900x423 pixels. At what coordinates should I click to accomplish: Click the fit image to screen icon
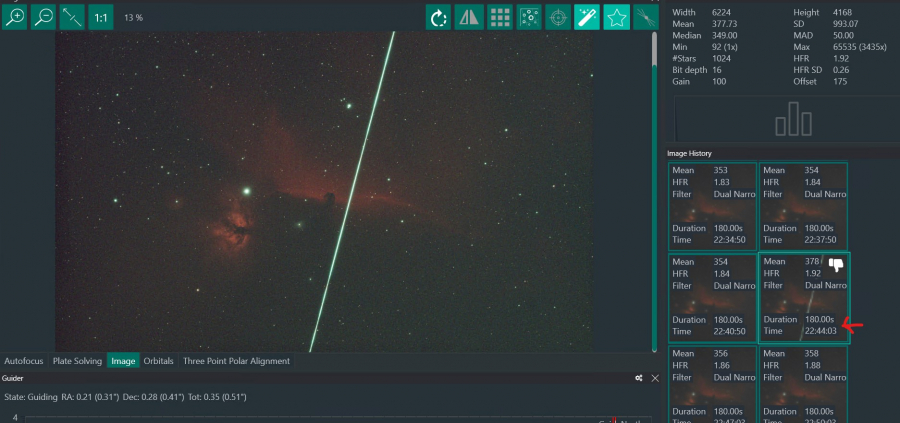tap(72, 17)
